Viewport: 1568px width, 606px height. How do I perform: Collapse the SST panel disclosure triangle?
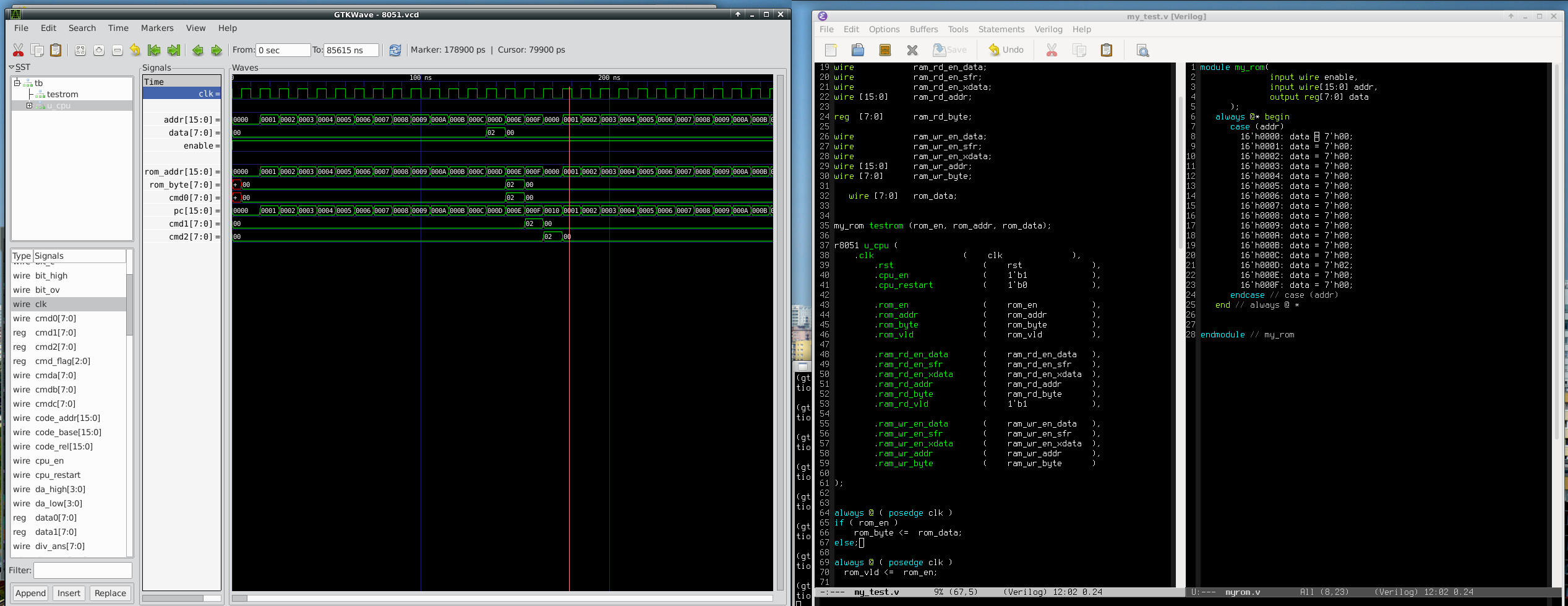click(11, 67)
